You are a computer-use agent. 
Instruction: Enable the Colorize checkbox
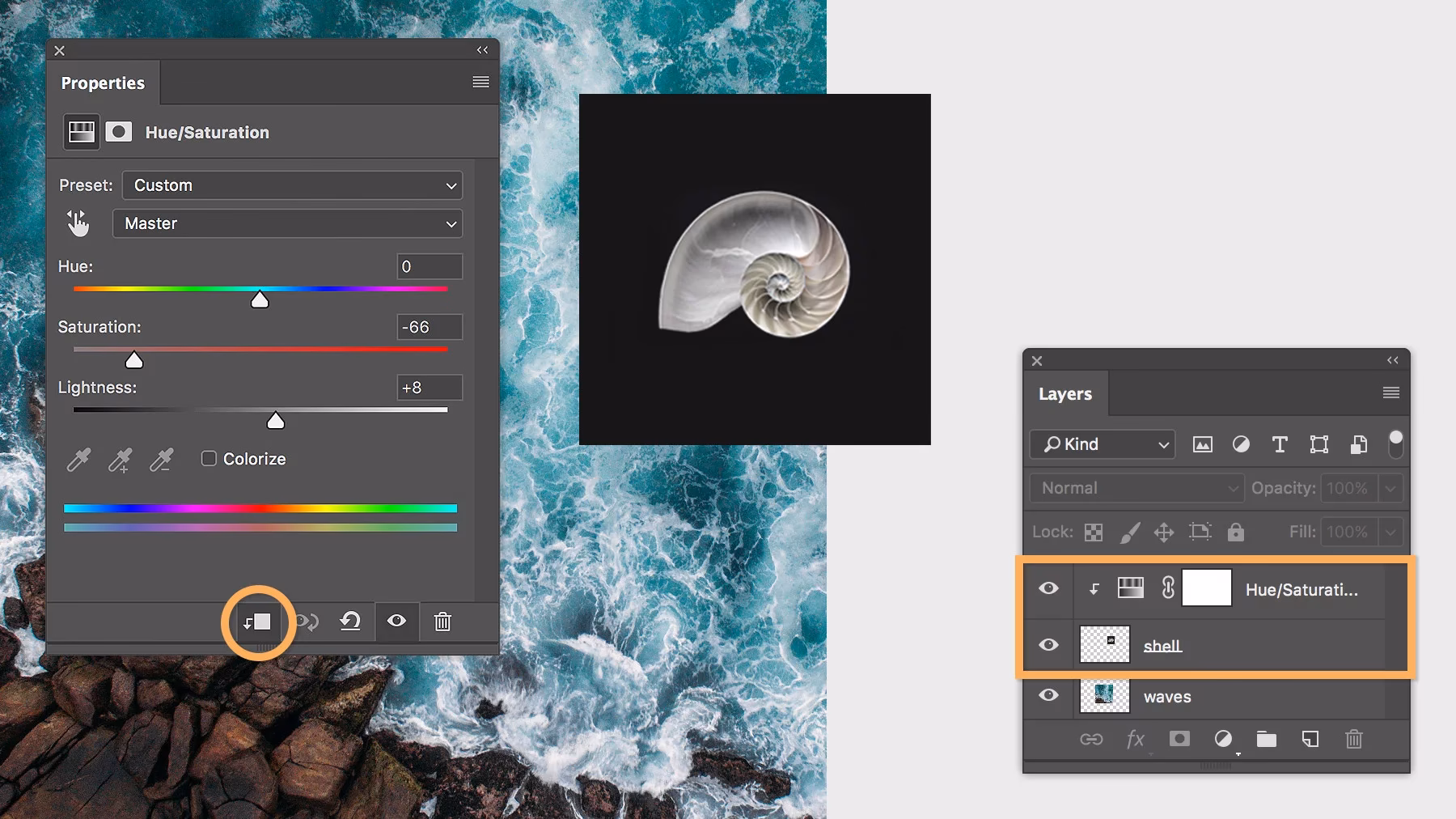[209, 458]
